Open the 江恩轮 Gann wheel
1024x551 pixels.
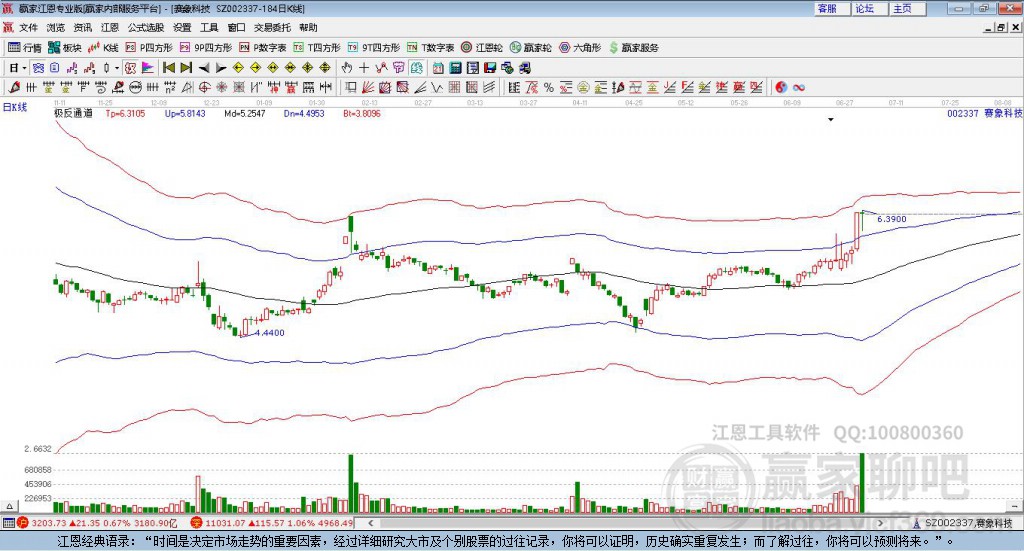(482, 48)
